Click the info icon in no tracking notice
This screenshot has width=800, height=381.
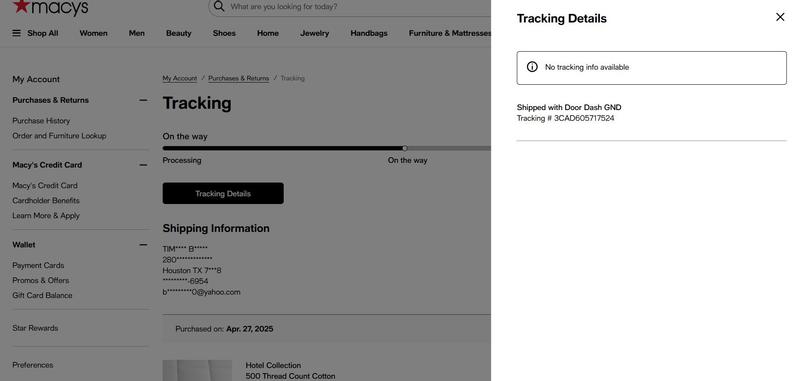(532, 67)
